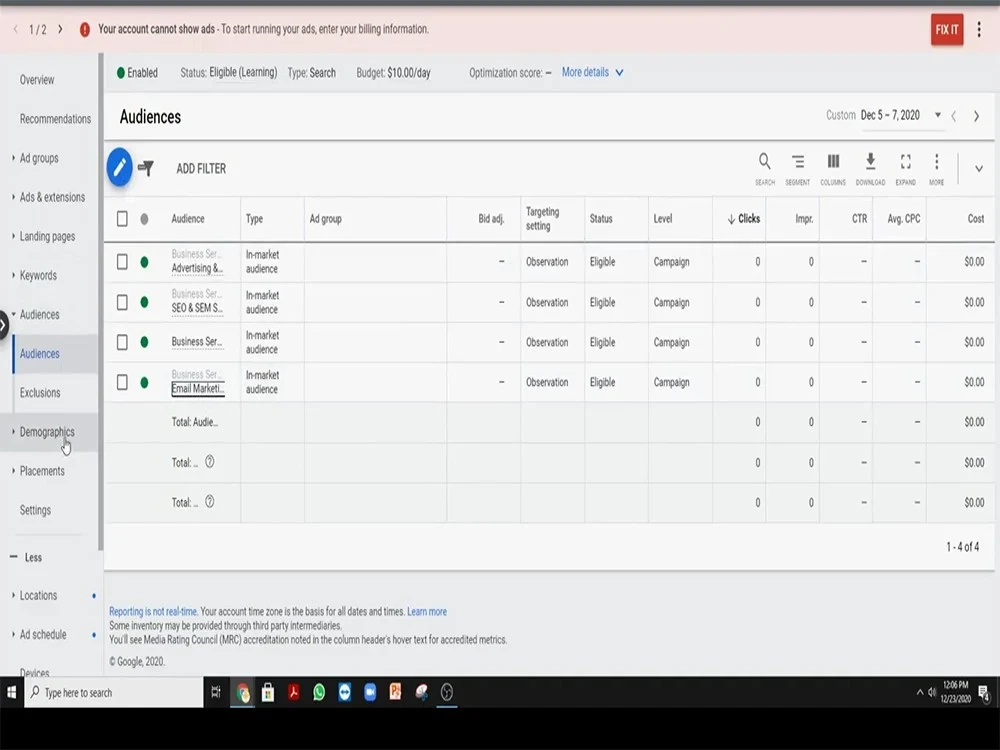
Task: Click the blue pencil edit audiences button
Action: click(x=119, y=168)
